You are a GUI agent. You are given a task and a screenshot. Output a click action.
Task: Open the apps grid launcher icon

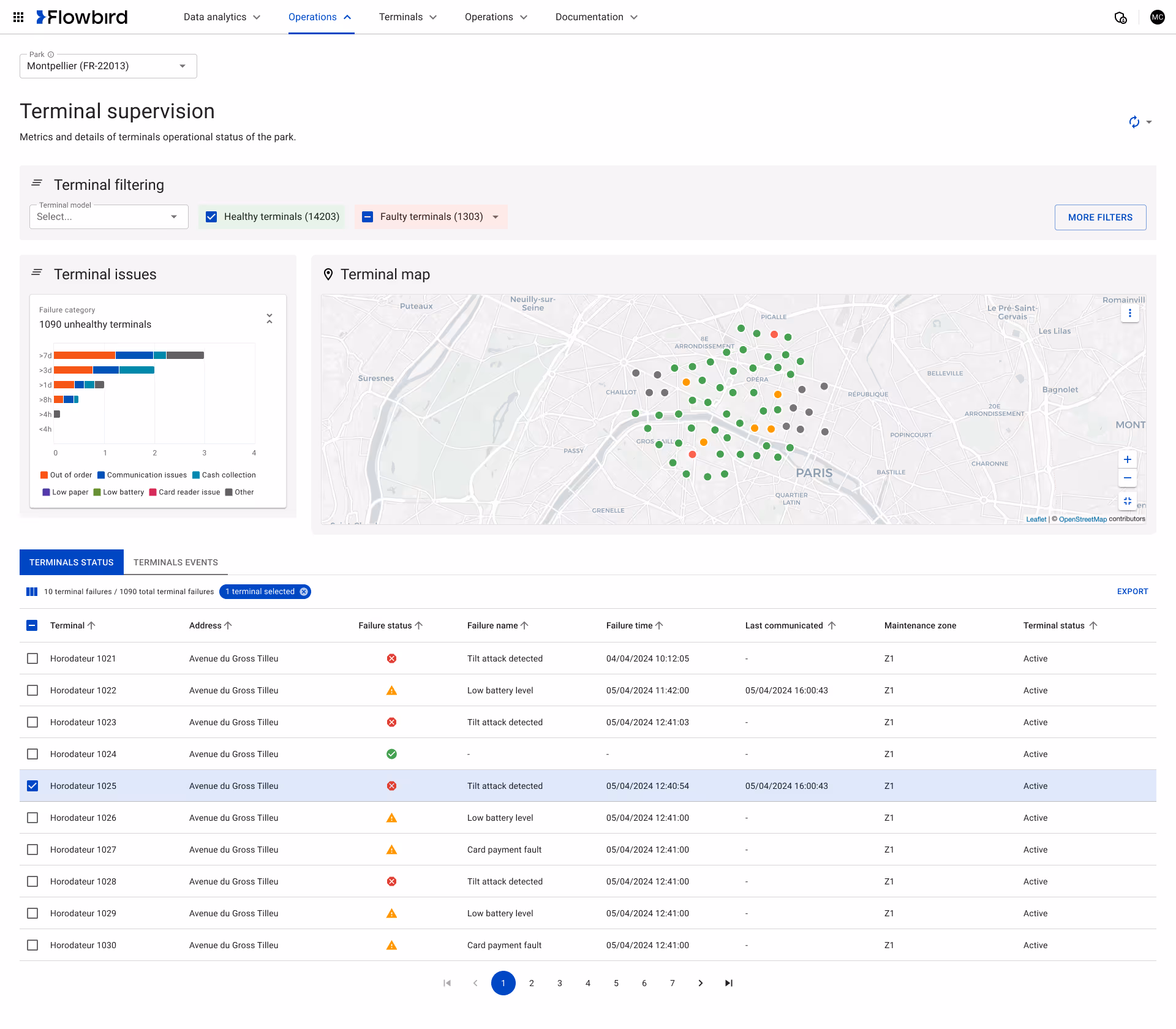(x=18, y=17)
